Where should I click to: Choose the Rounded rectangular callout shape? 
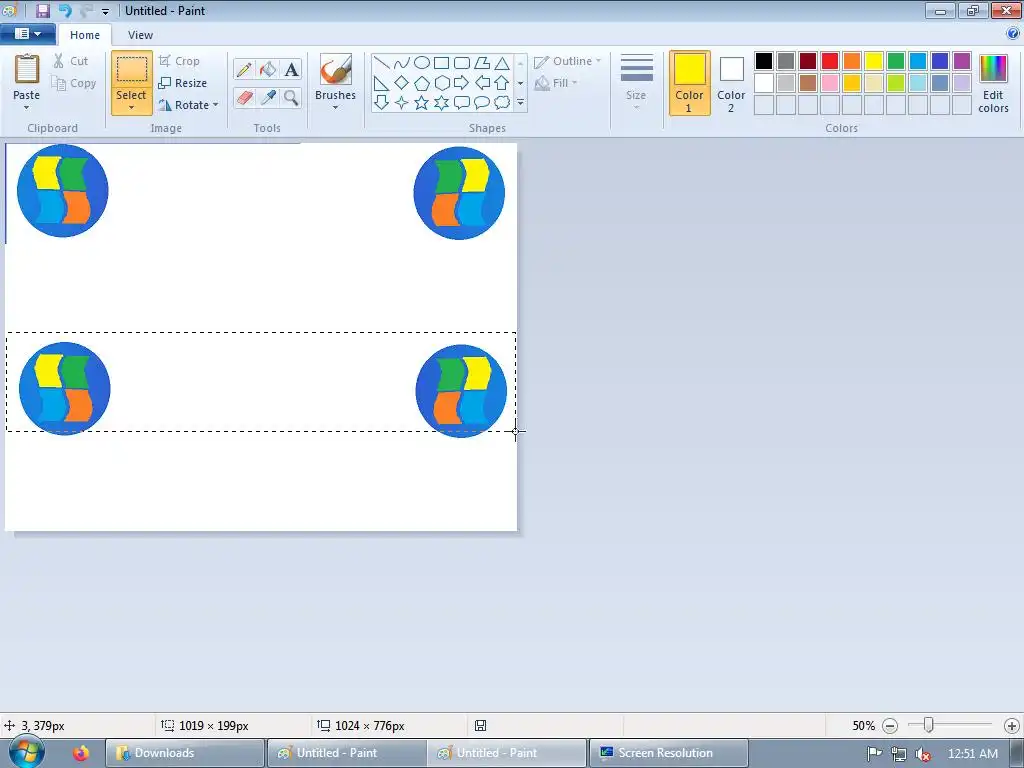pyautogui.click(x=462, y=103)
